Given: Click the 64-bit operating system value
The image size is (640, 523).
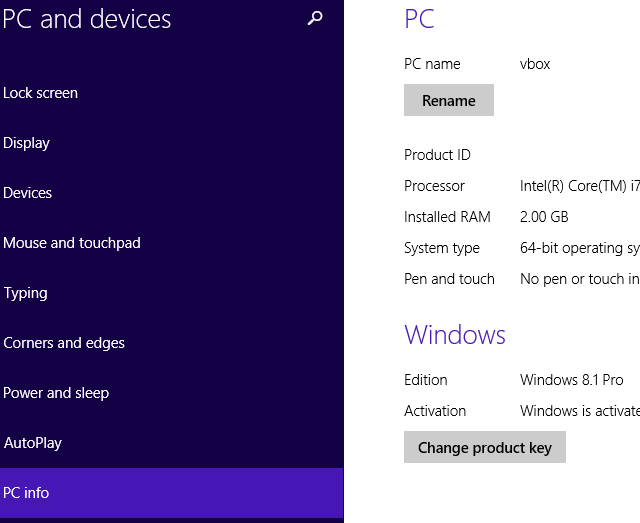Looking at the screenshot, I should (x=580, y=249).
